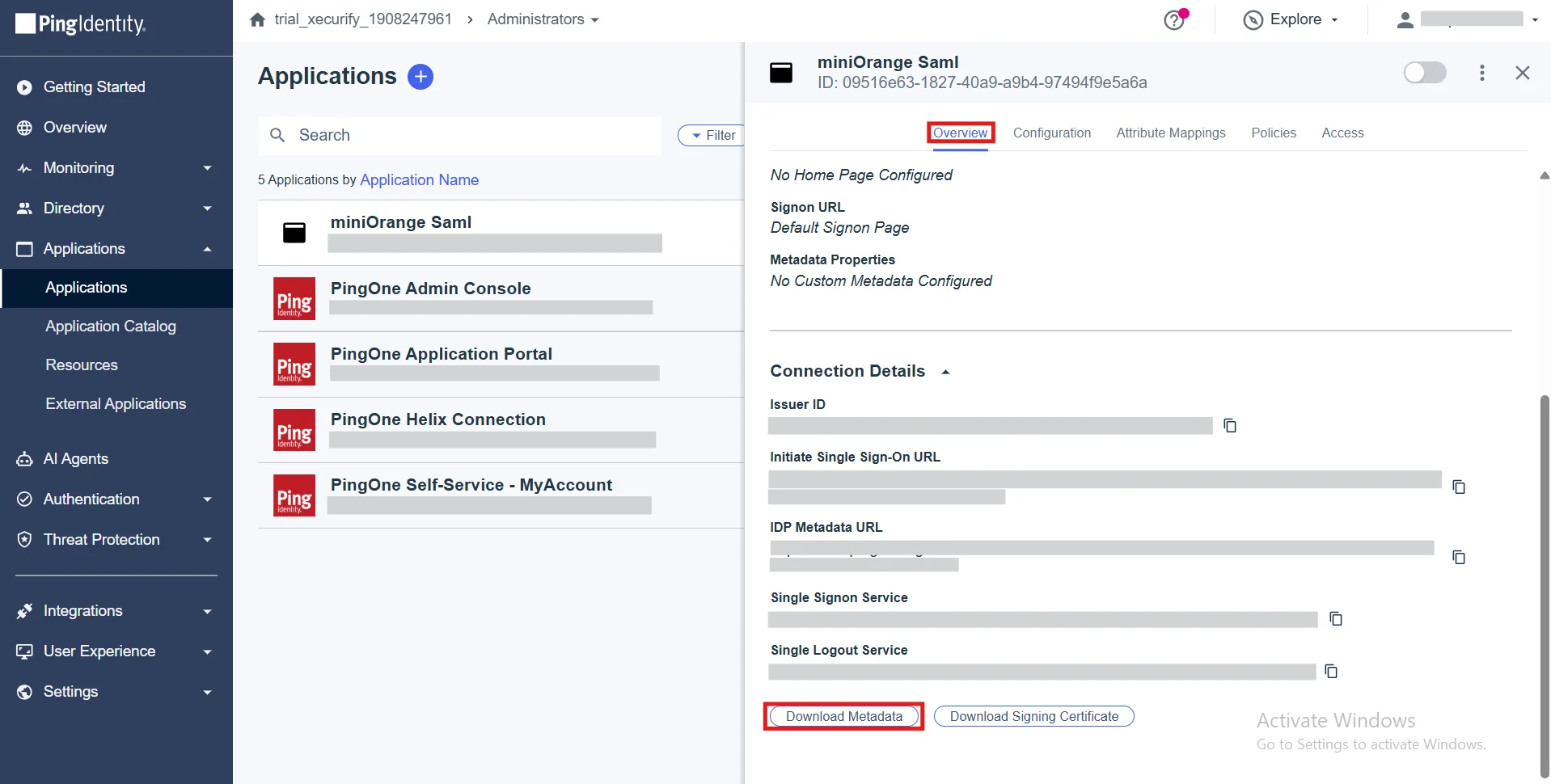
Task: Open the user account dropdown arrow
Action: coord(1535,19)
